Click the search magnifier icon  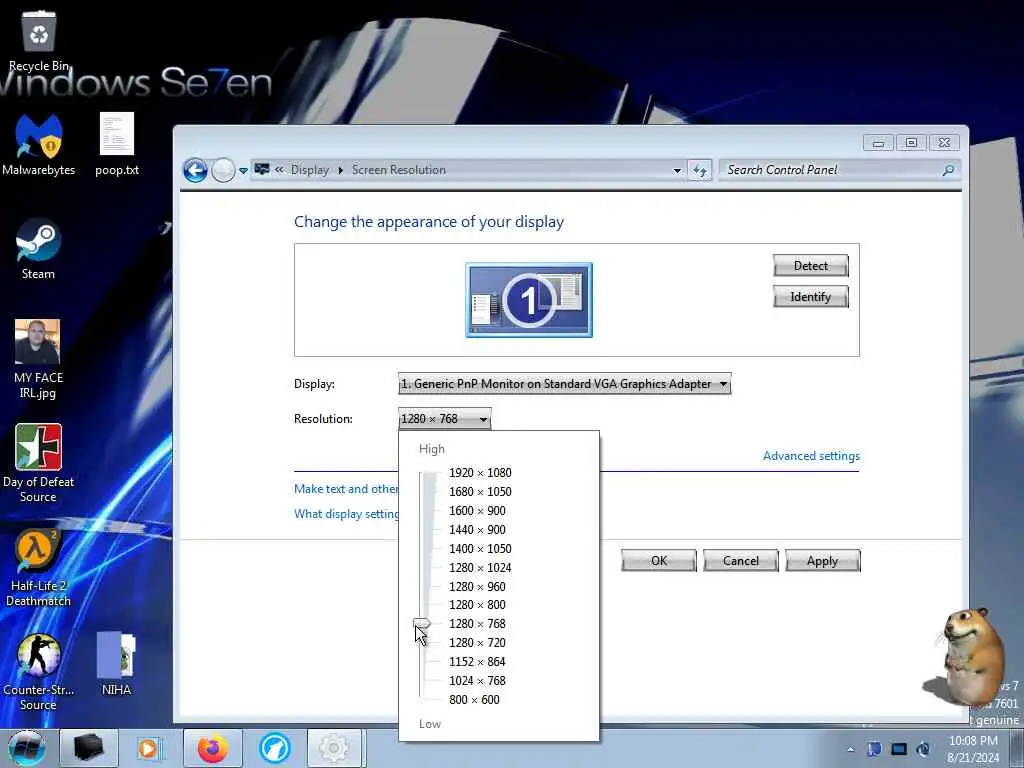click(948, 170)
